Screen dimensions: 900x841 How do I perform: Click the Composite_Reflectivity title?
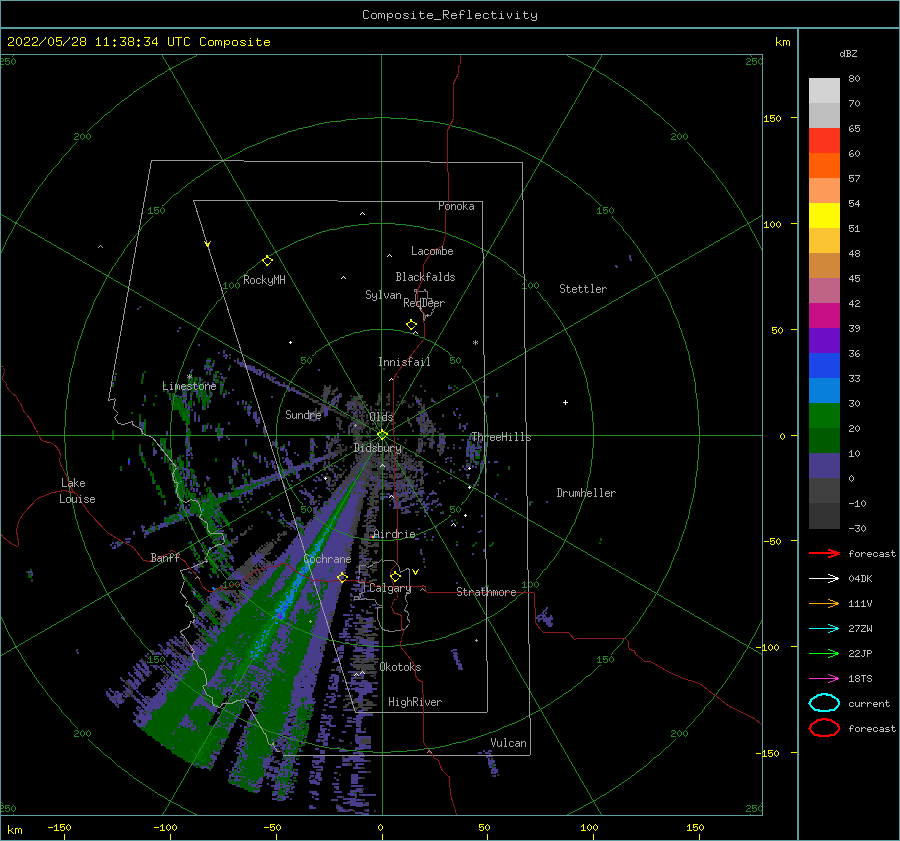pyautogui.click(x=450, y=15)
